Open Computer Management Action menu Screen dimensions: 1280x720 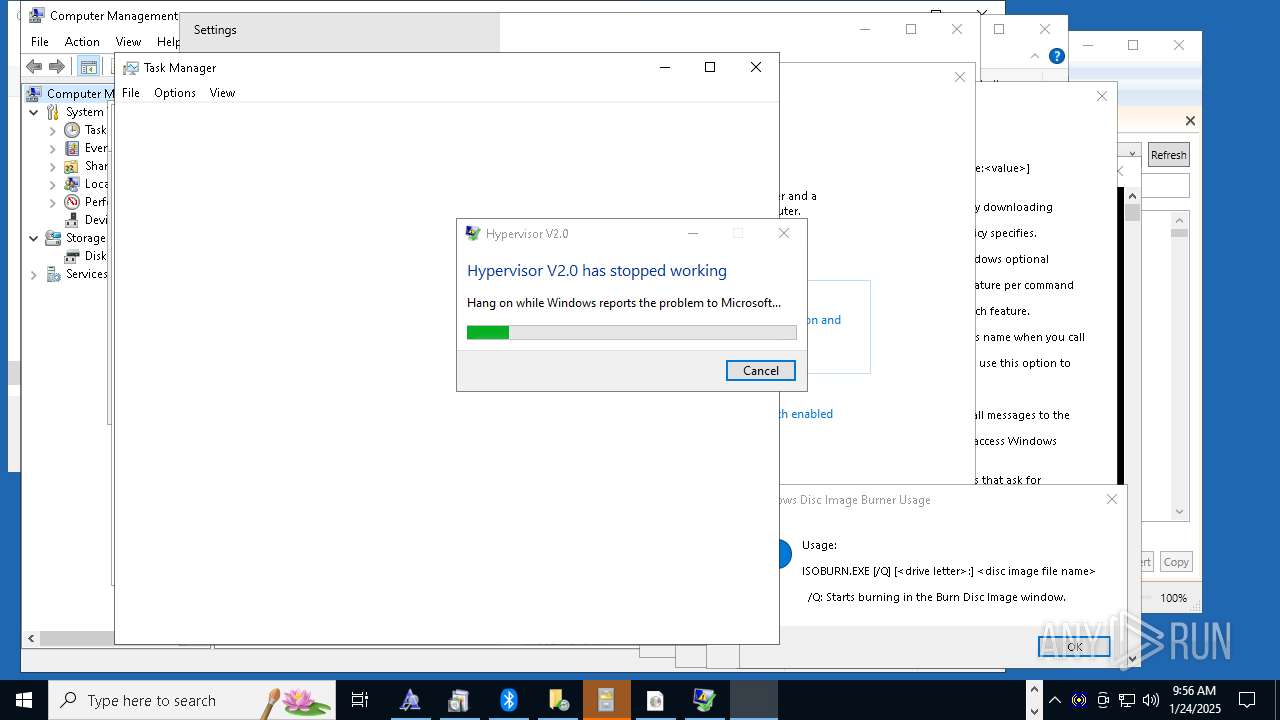point(82,41)
